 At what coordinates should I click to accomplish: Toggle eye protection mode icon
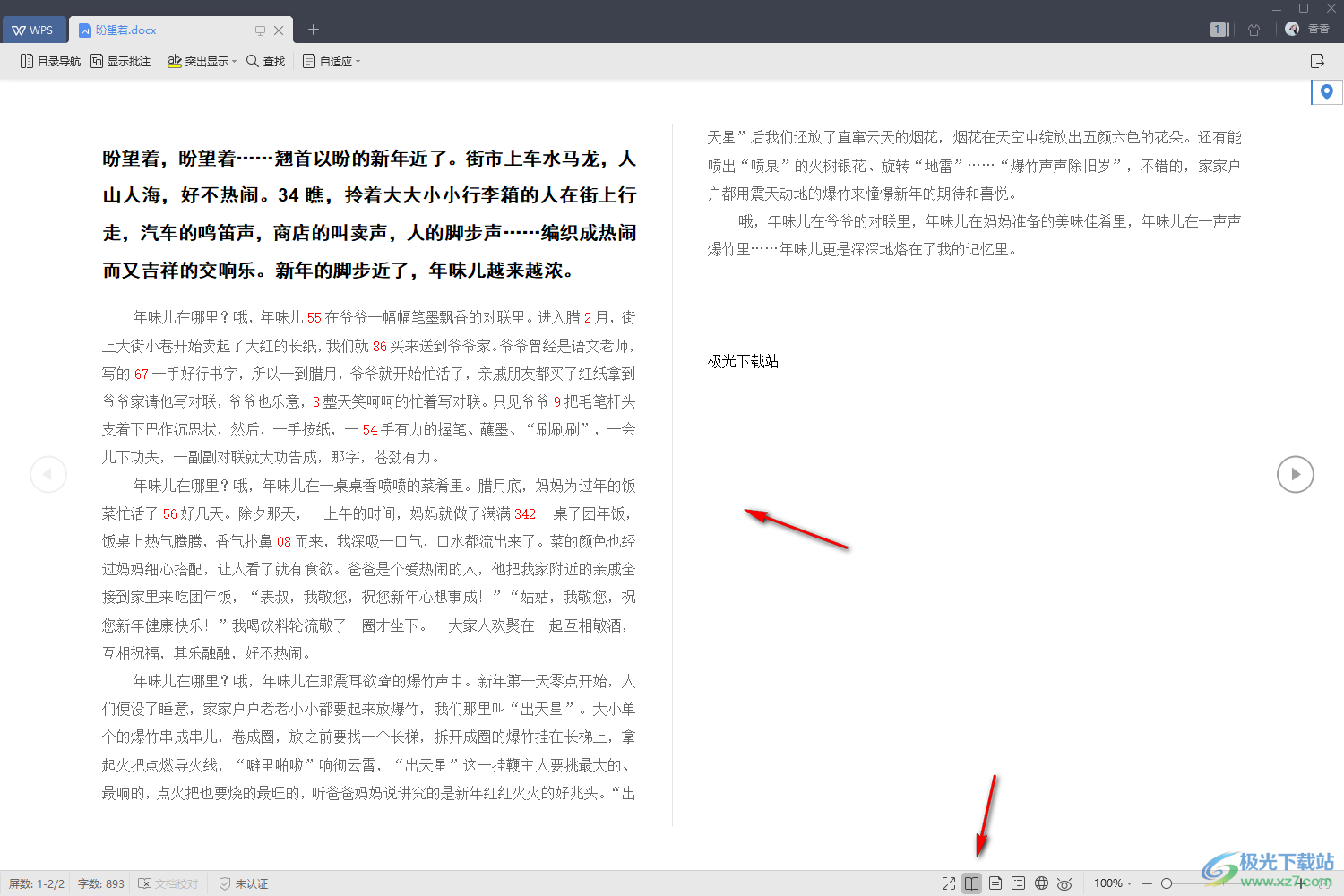1065,883
